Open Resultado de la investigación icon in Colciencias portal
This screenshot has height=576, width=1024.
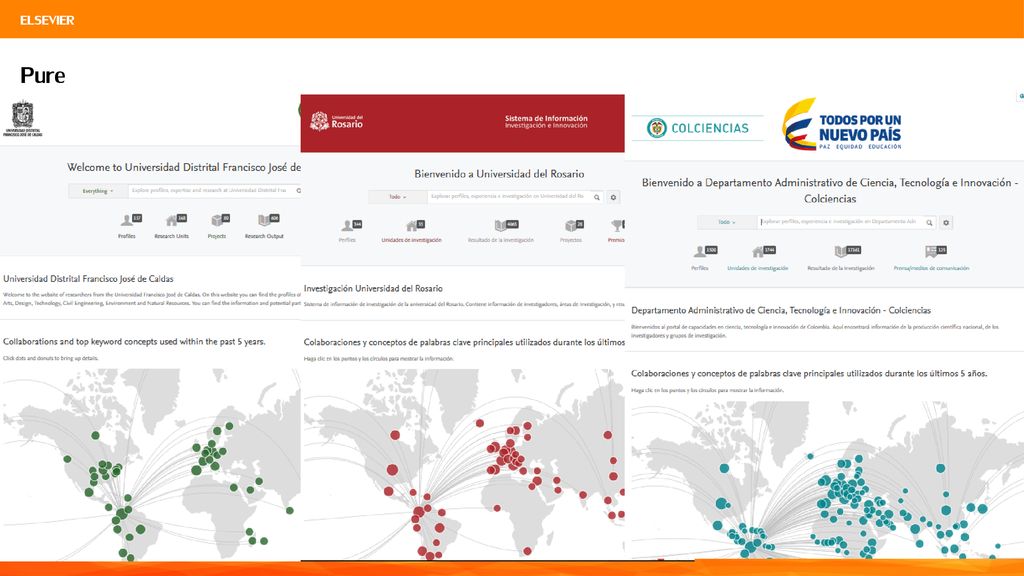[847, 251]
